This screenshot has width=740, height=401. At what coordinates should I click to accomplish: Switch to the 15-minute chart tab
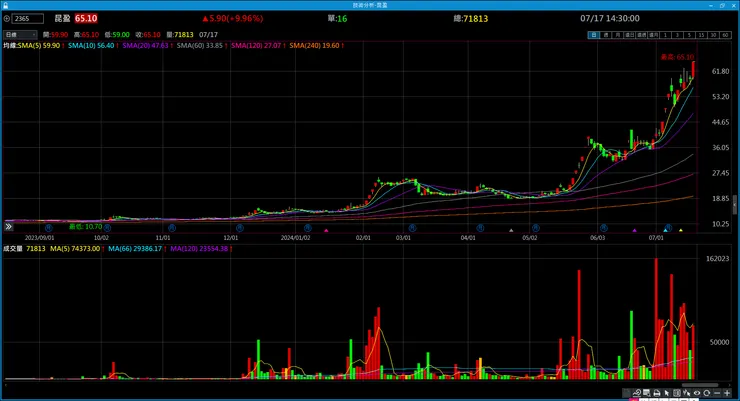(x=701, y=35)
